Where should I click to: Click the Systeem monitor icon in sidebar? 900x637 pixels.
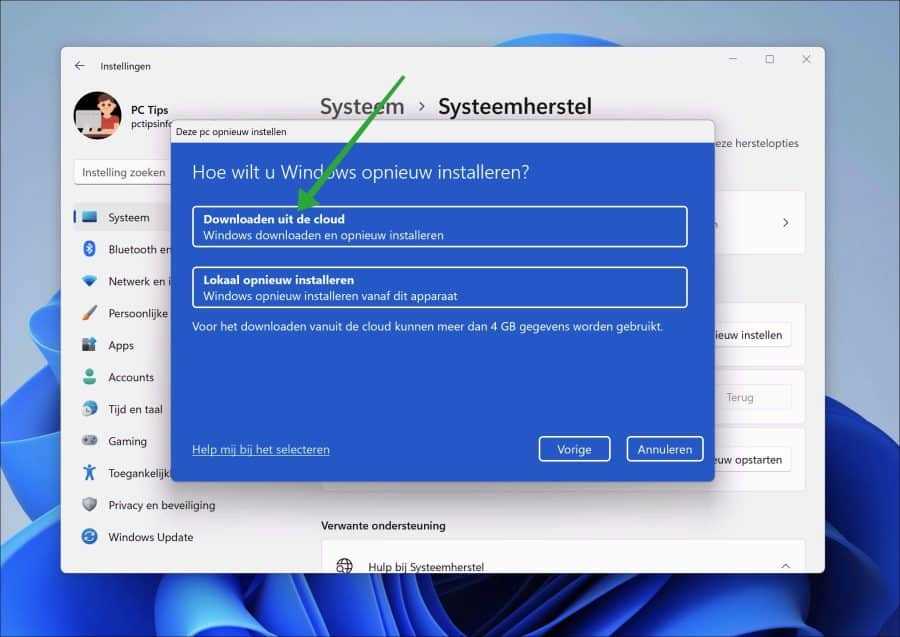point(90,217)
